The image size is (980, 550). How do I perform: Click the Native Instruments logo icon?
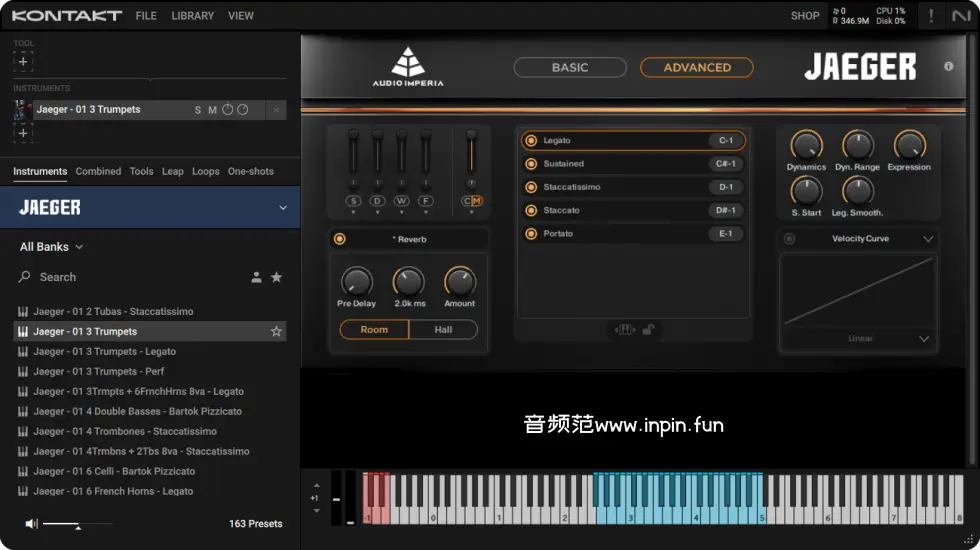coord(961,16)
